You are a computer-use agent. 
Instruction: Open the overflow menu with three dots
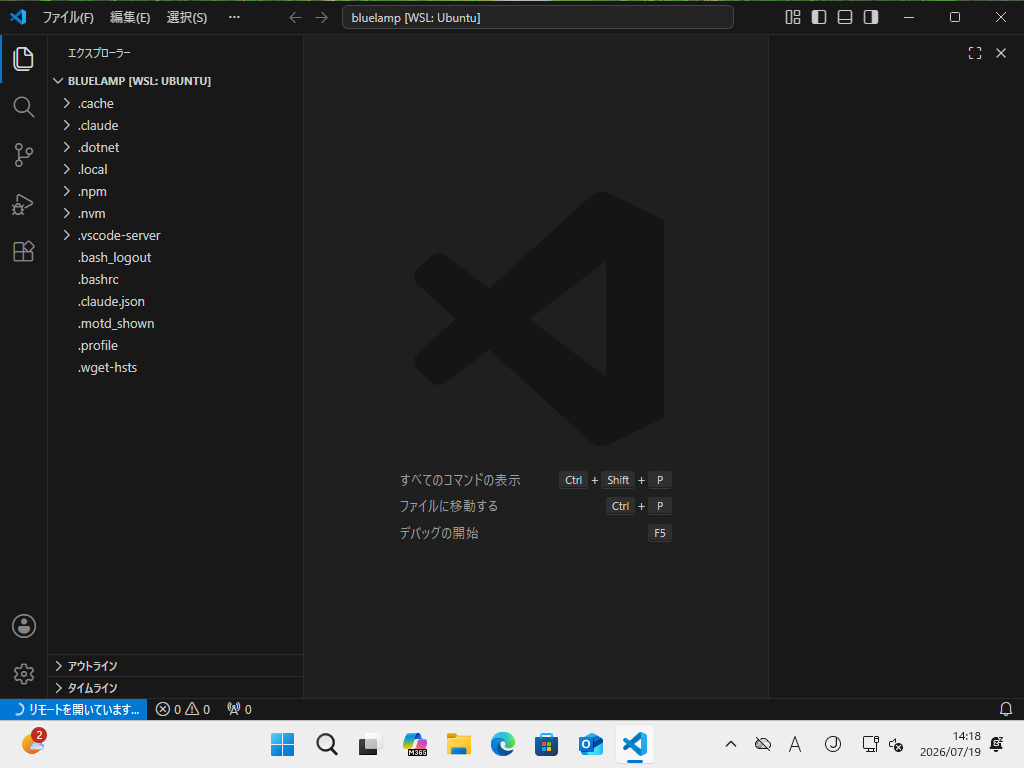point(234,18)
